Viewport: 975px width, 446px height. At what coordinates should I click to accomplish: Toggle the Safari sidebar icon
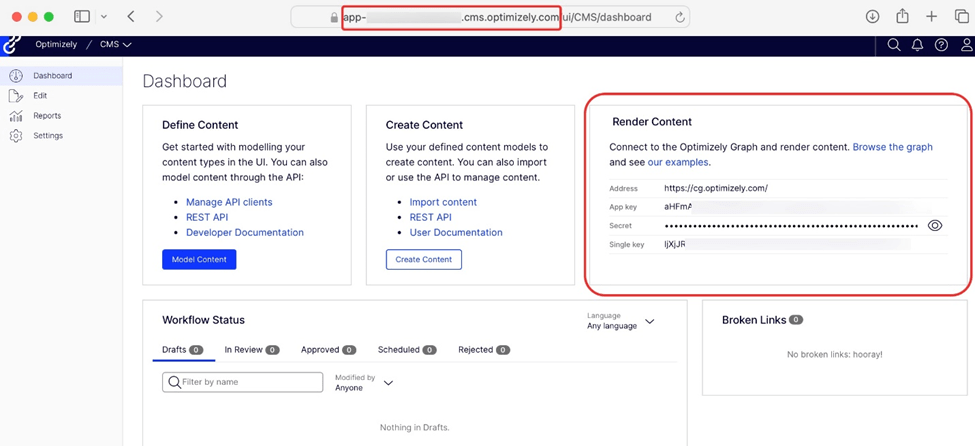[x=82, y=17]
